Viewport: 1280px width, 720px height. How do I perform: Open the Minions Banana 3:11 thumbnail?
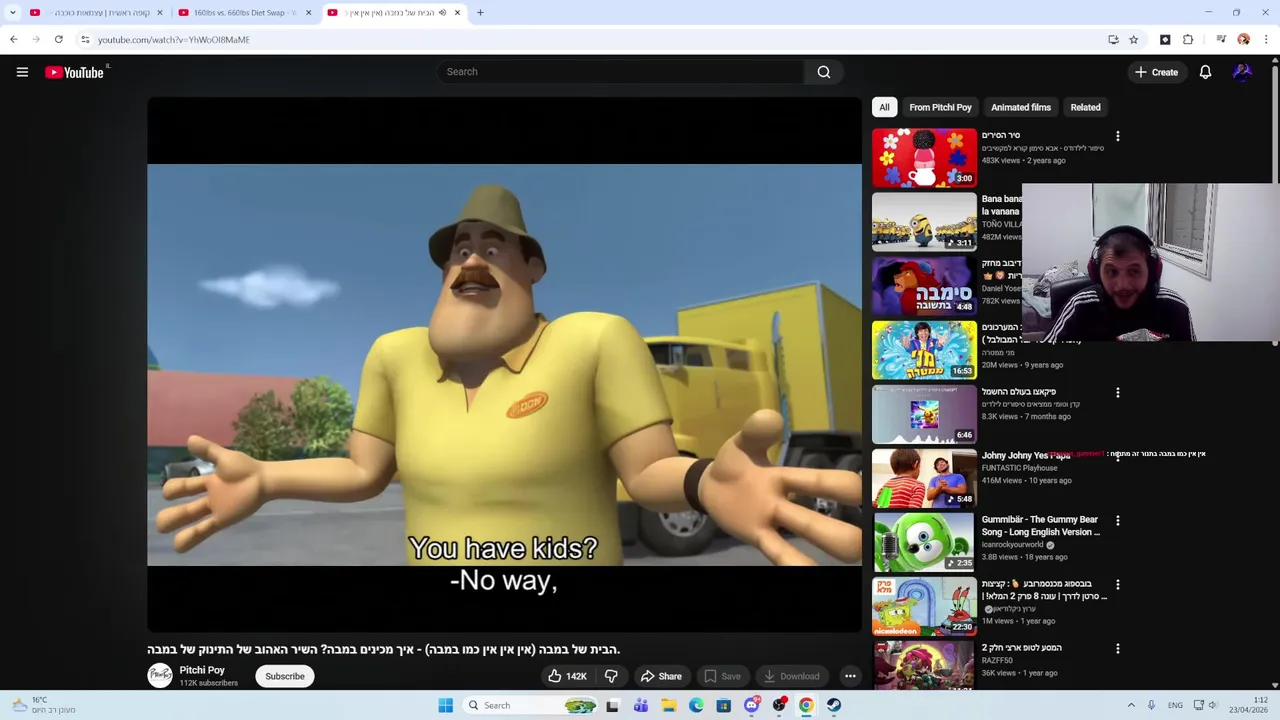tap(924, 222)
